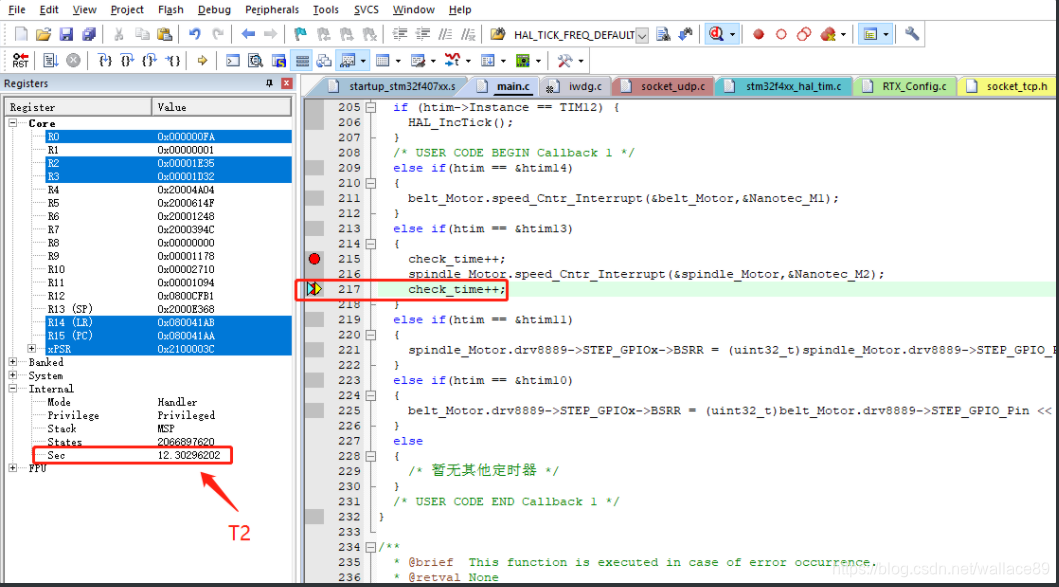Open the Command Window icon
The image size is (1059, 587).
click(231, 60)
